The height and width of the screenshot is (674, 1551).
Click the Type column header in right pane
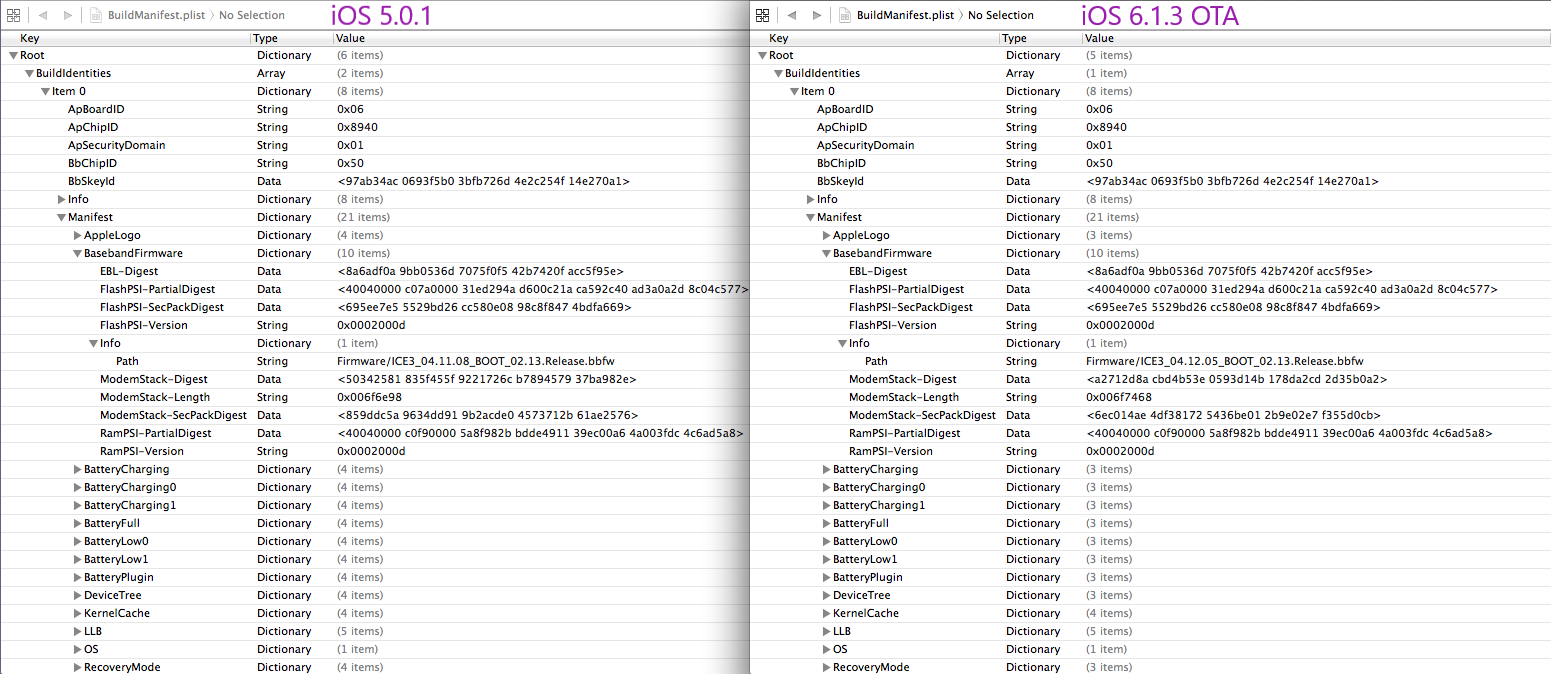coord(1041,38)
